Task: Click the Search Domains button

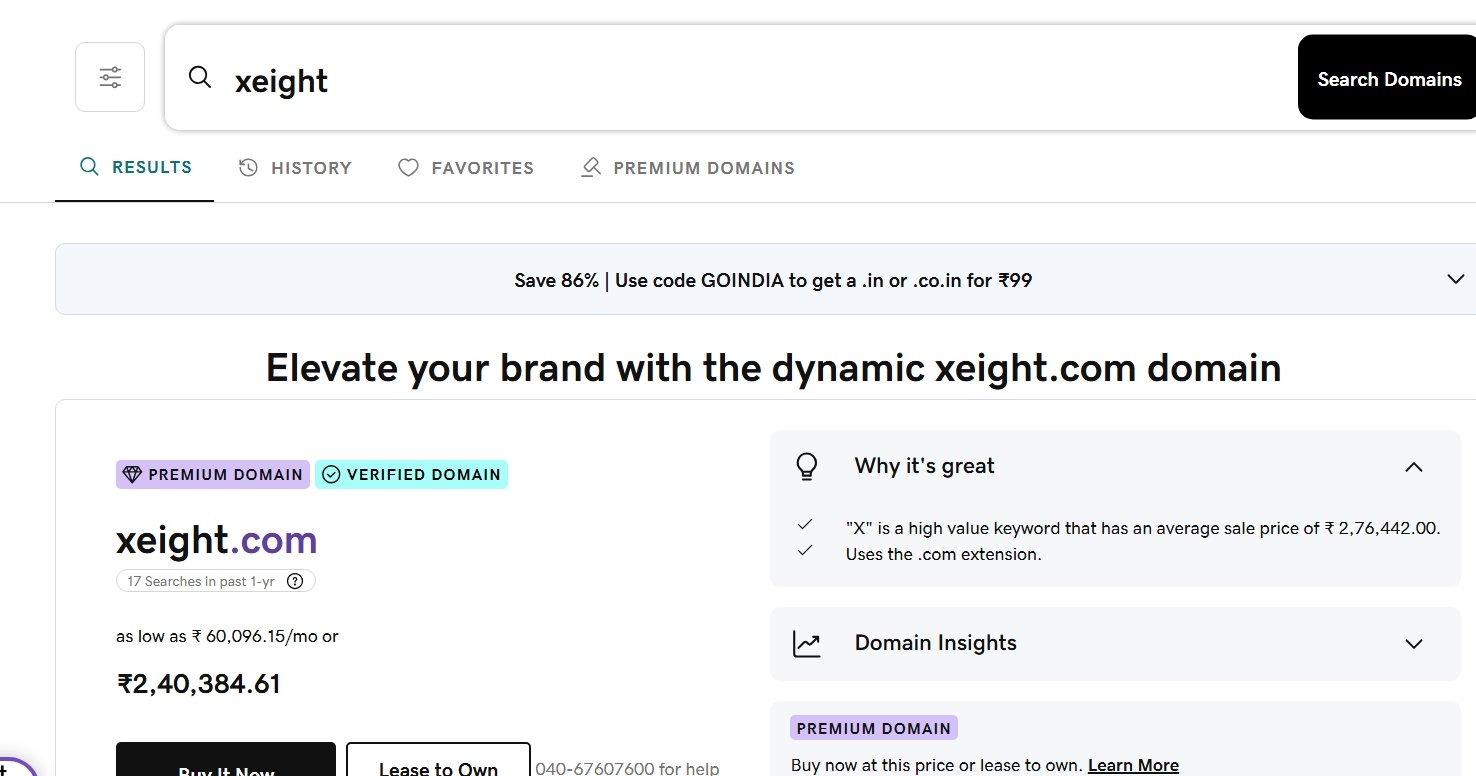Action: click(1387, 77)
